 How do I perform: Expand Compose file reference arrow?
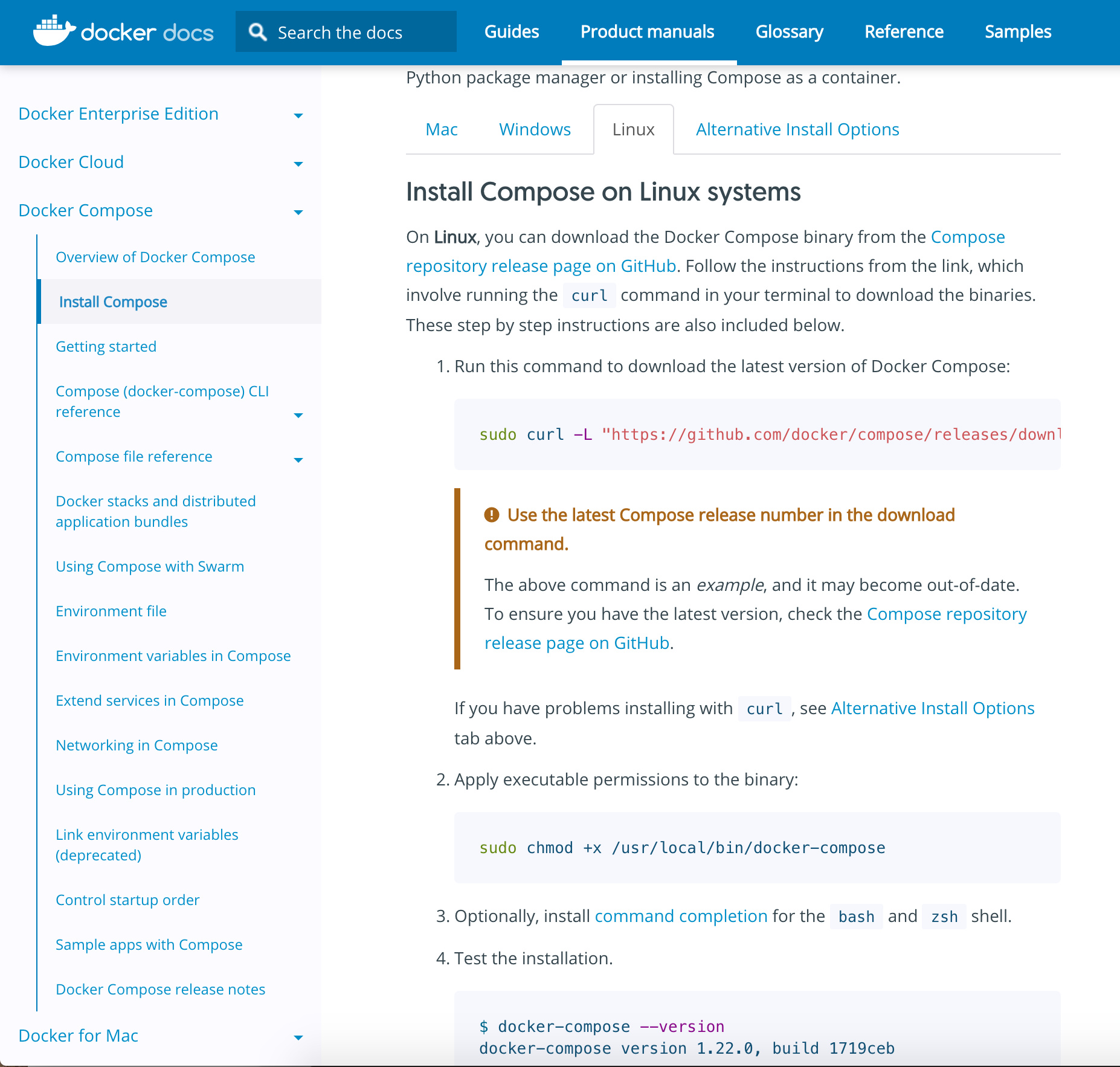298,460
